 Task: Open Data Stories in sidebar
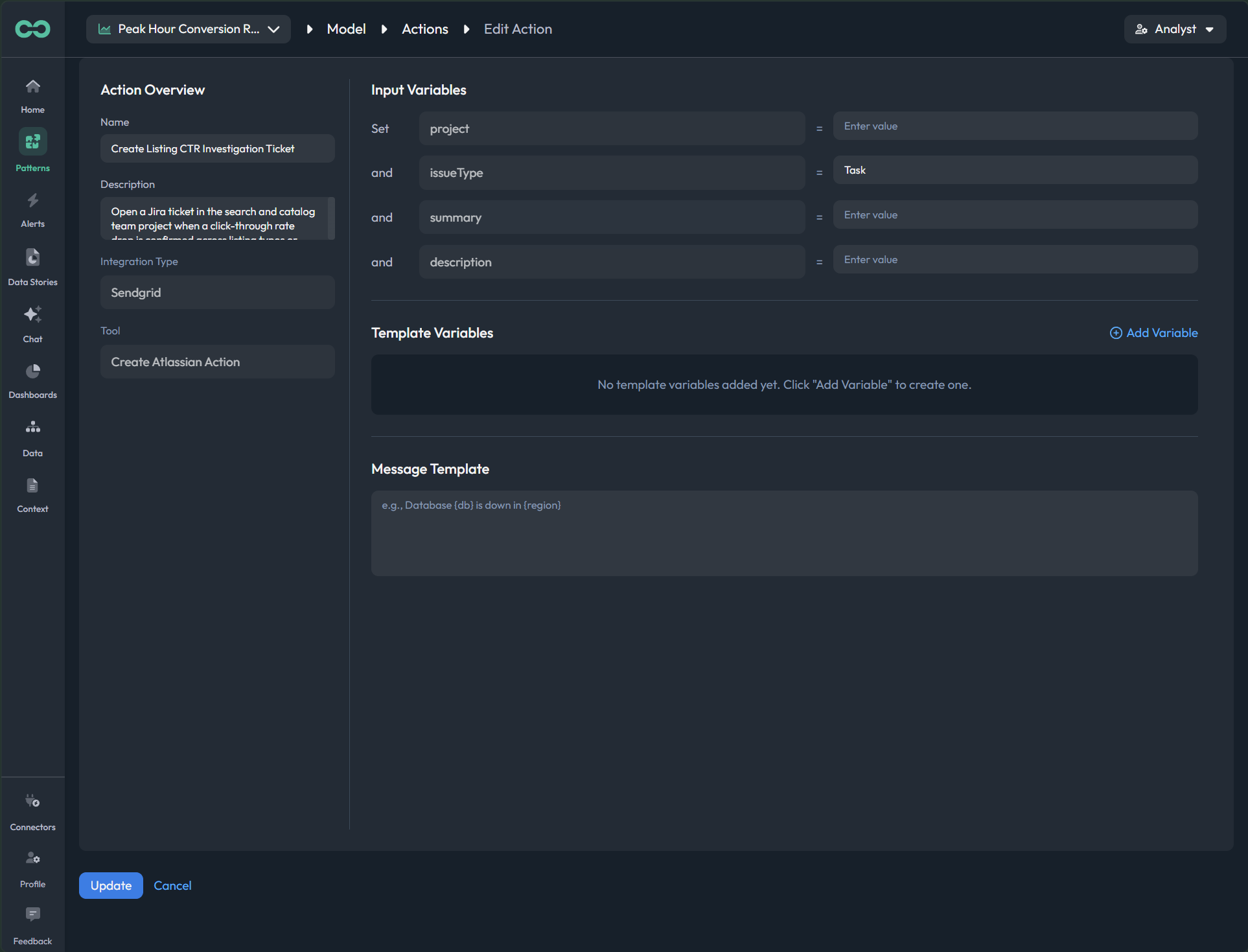(x=32, y=257)
